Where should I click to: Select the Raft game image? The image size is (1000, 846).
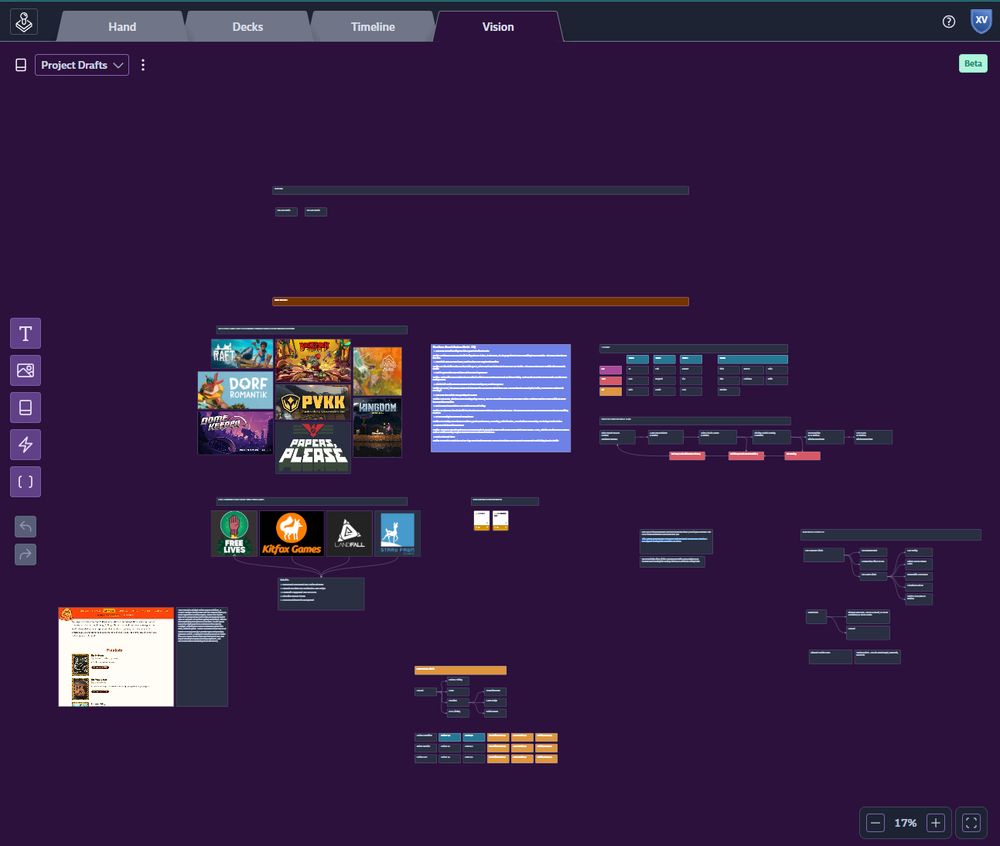coord(242,354)
